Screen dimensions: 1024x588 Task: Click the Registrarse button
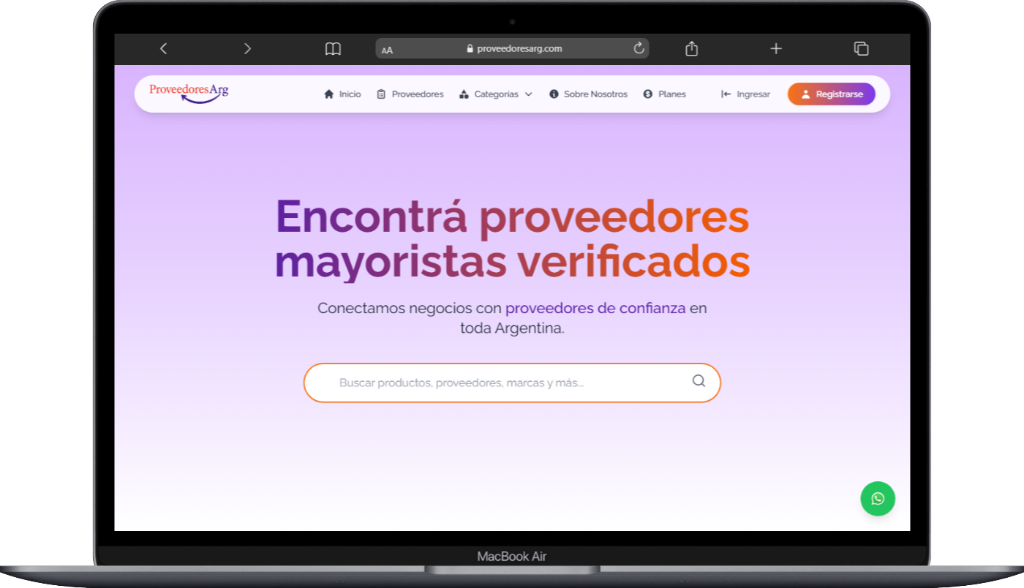(x=831, y=93)
